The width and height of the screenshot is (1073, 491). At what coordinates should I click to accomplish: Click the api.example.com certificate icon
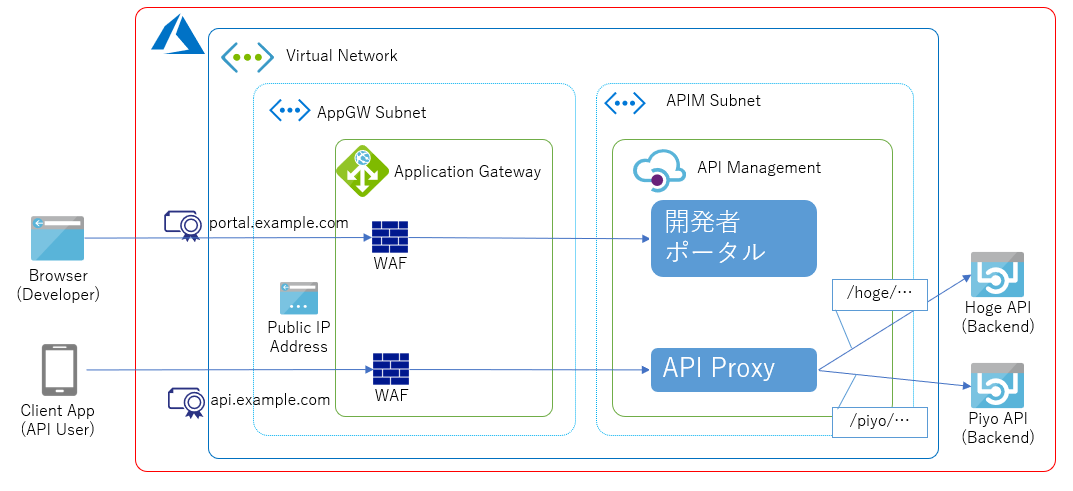187,403
